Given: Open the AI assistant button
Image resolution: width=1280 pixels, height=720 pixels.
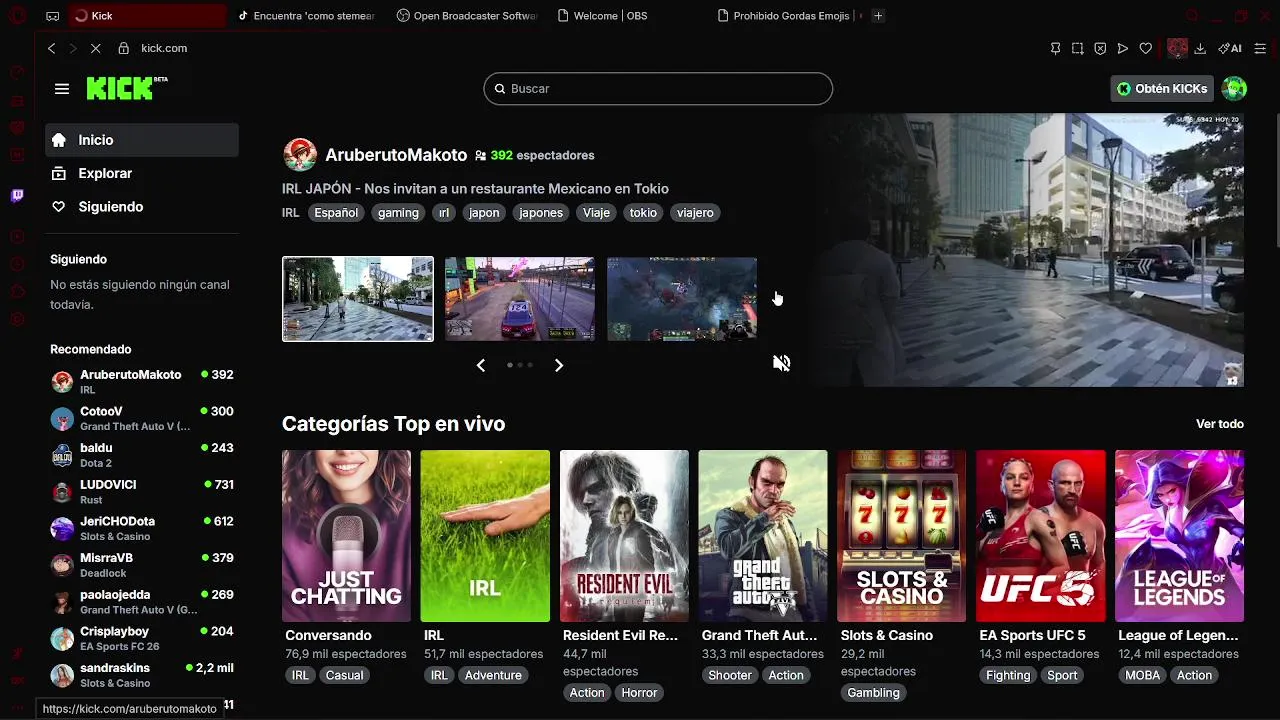Looking at the screenshot, I should (x=1229, y=48).
